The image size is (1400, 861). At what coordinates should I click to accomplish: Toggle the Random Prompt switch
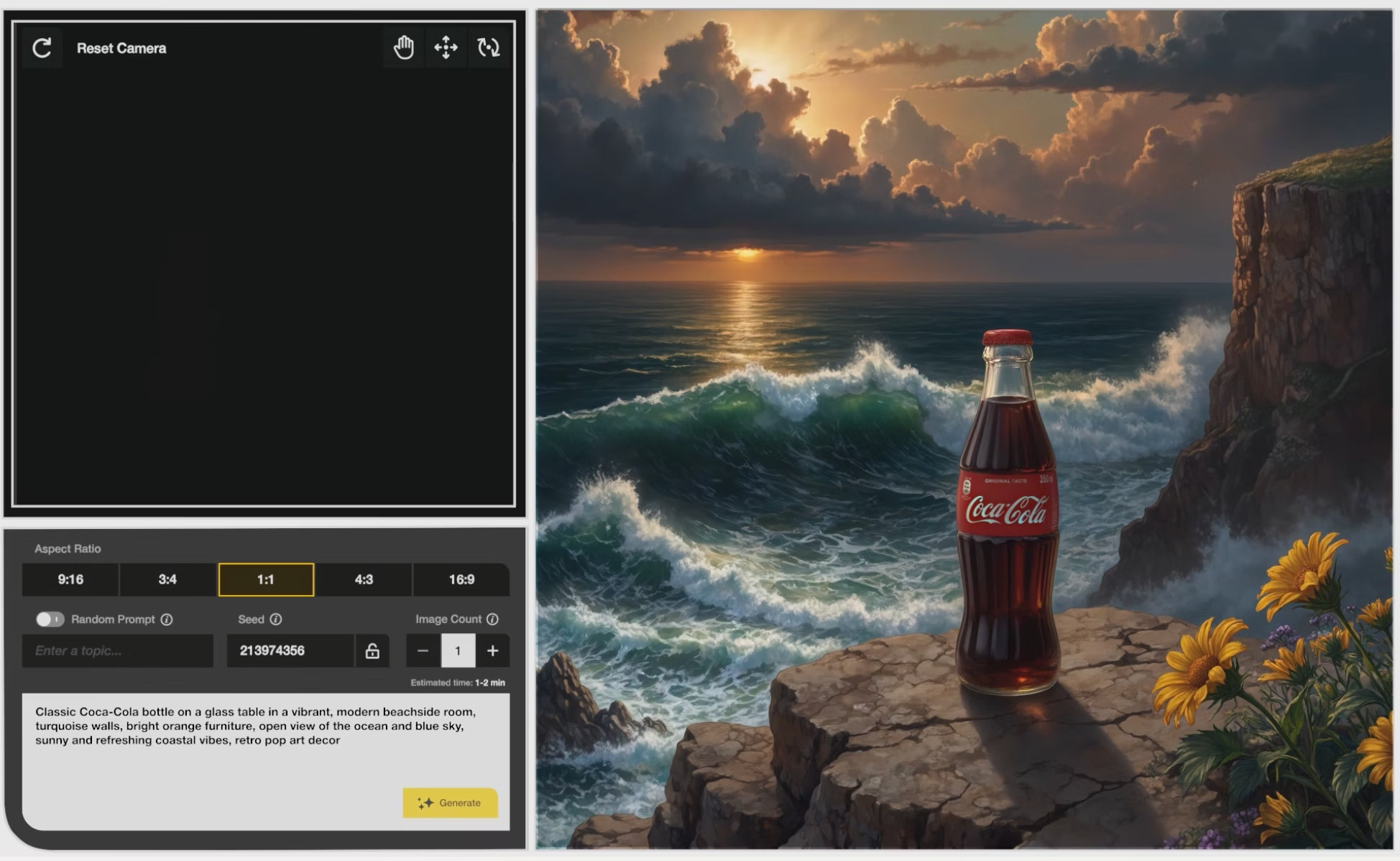[x=50, y=619]
